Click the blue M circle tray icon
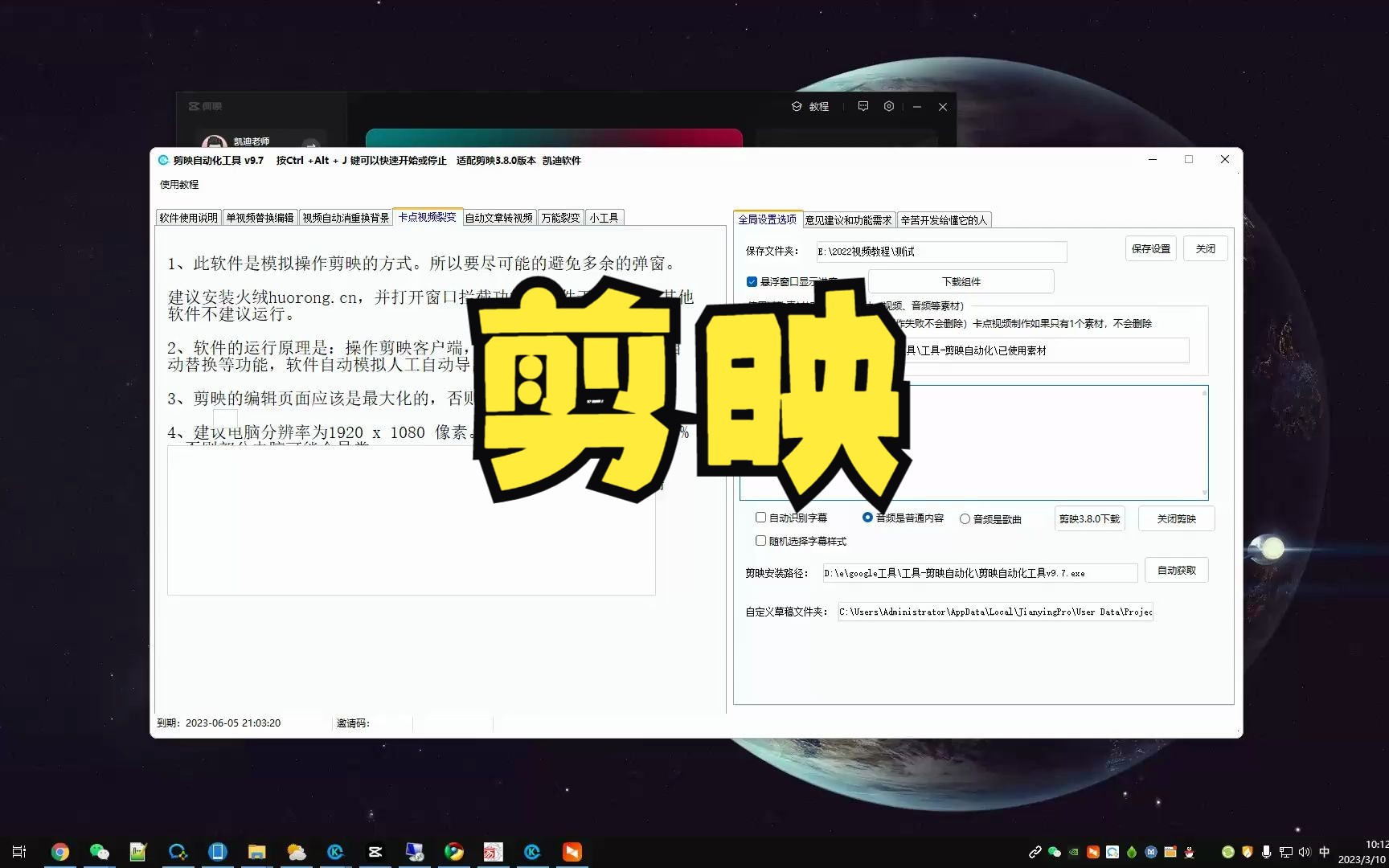 [1151, 852]
